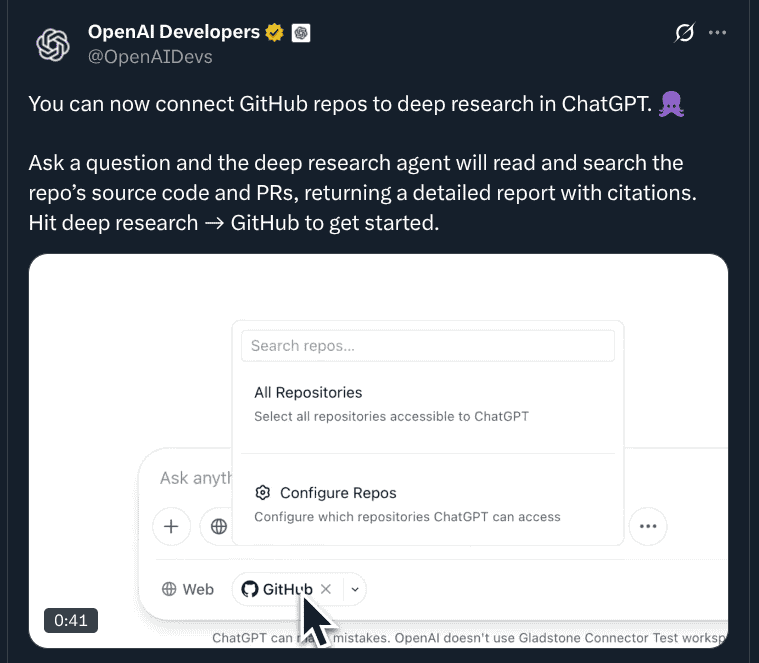Click the 0:41 video duration badge

(71, 620)
